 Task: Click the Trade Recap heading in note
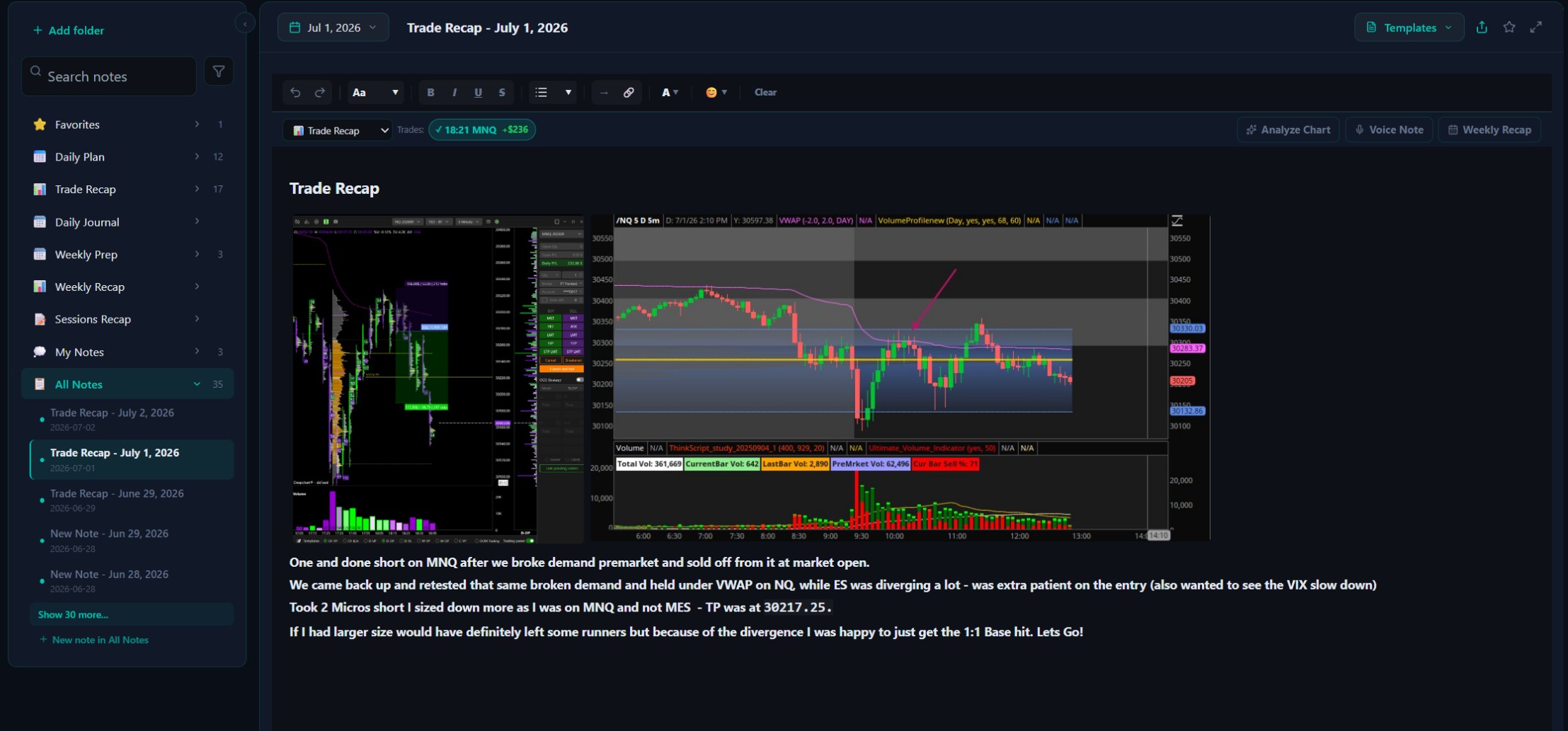coord(334,188)
